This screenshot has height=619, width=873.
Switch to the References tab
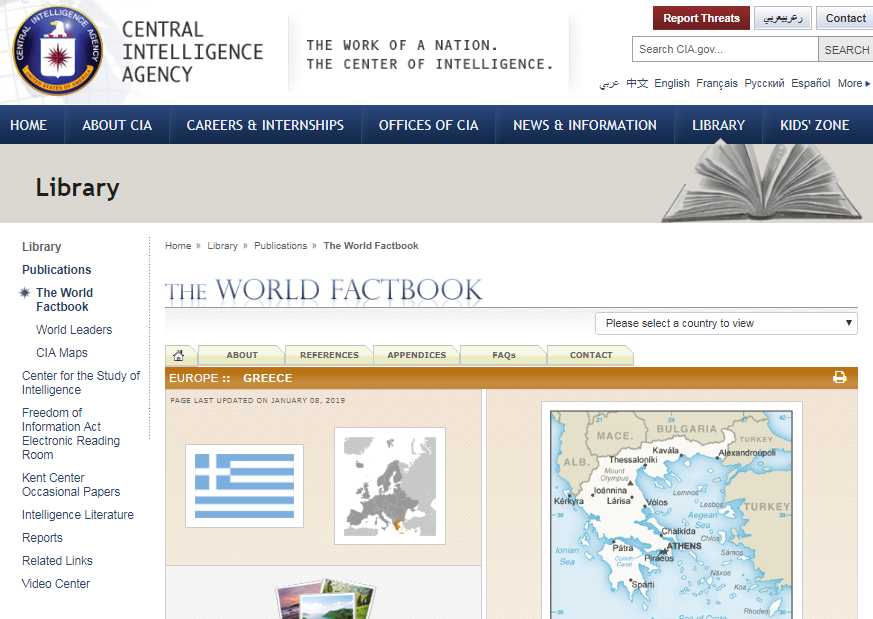coord(329,355)
